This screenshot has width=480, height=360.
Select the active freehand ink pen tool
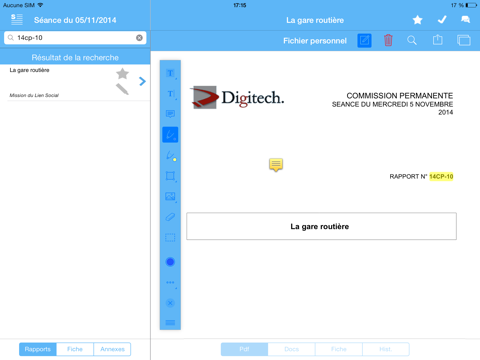click(x=170, y=135)
